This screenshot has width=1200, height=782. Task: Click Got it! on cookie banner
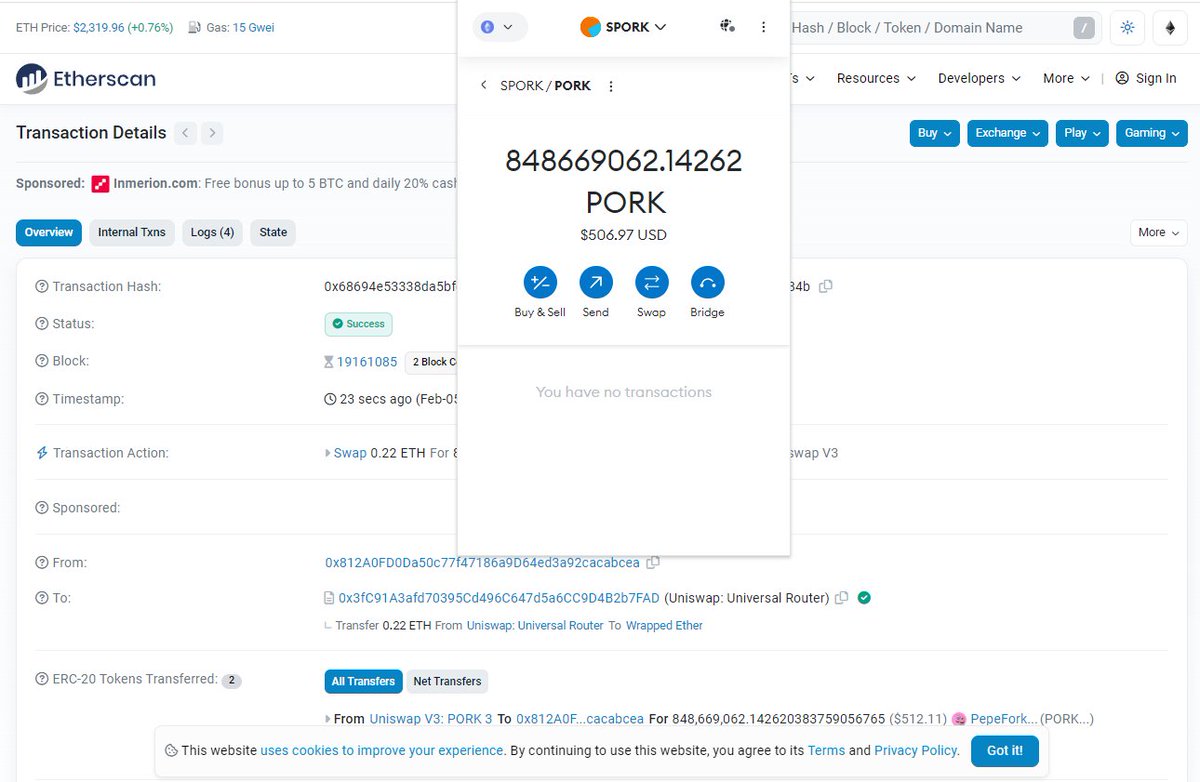click(x=1004, y=750)
